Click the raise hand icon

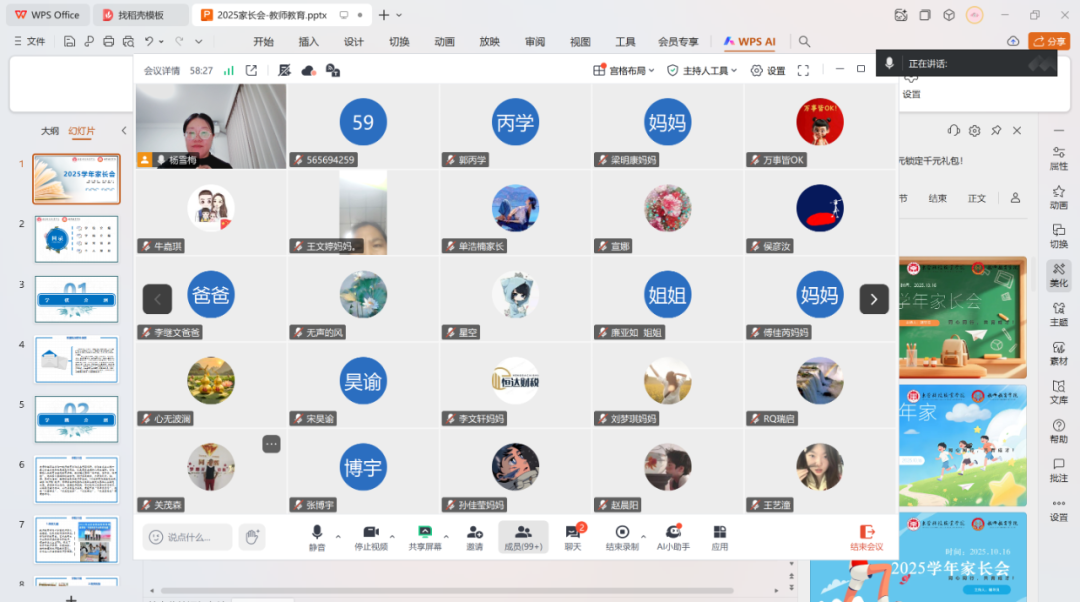[251, 537]
